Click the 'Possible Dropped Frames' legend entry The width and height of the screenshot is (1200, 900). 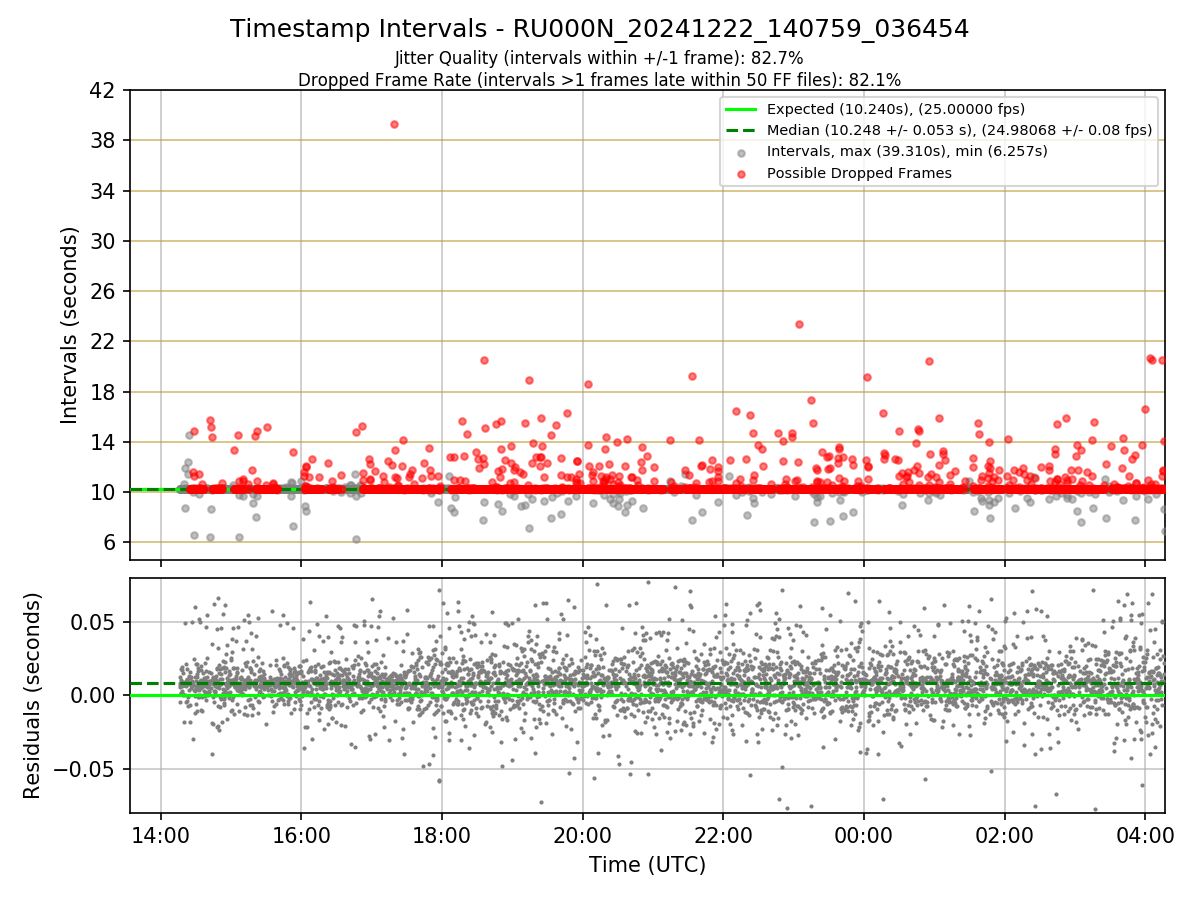[859, 173]
